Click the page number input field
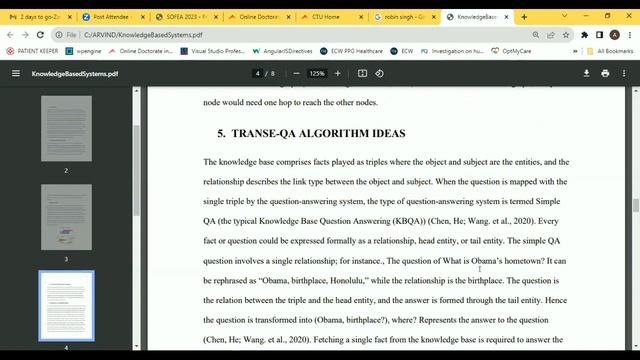640x360 pixels. [x=257, y=73]
